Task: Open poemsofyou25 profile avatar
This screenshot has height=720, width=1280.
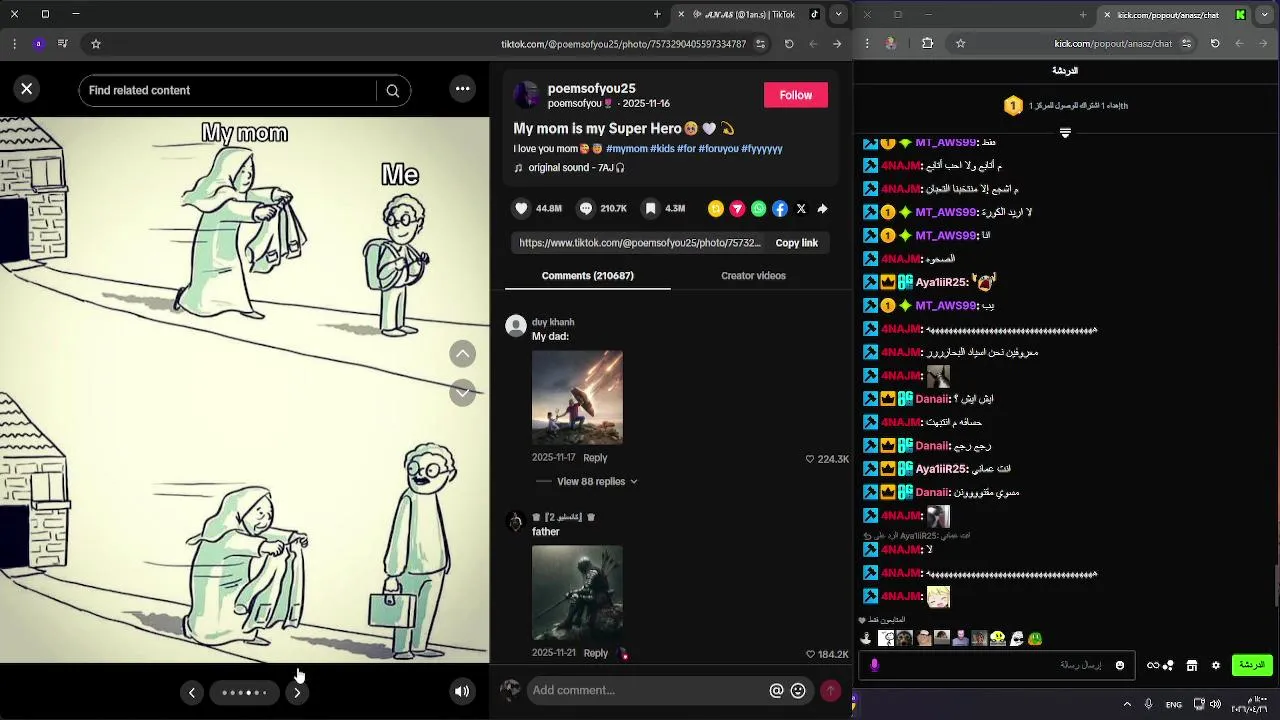Action: click(x=526, y=95)
